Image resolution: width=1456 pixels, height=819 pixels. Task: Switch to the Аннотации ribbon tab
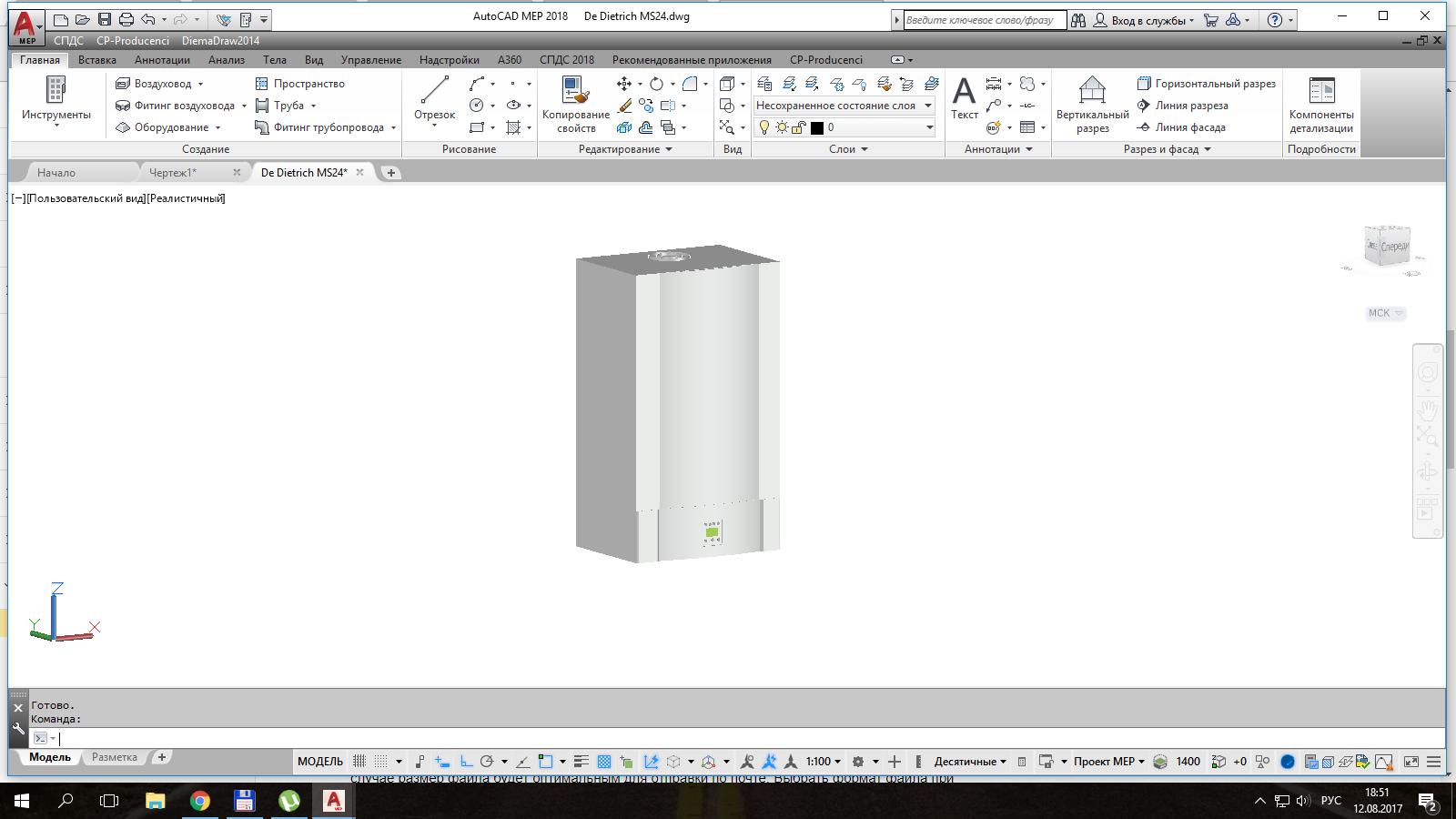(x=162, y=60)
